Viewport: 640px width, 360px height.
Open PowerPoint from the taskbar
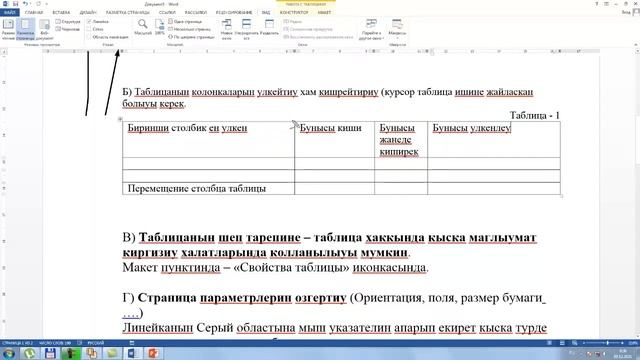click(153, 353)
